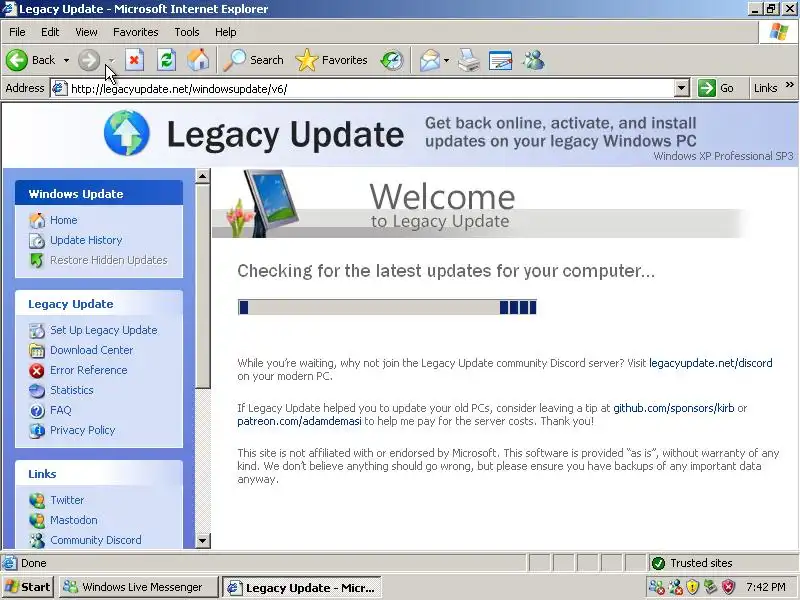Click the Go button
Screen dimensions: 800x600
716,88
